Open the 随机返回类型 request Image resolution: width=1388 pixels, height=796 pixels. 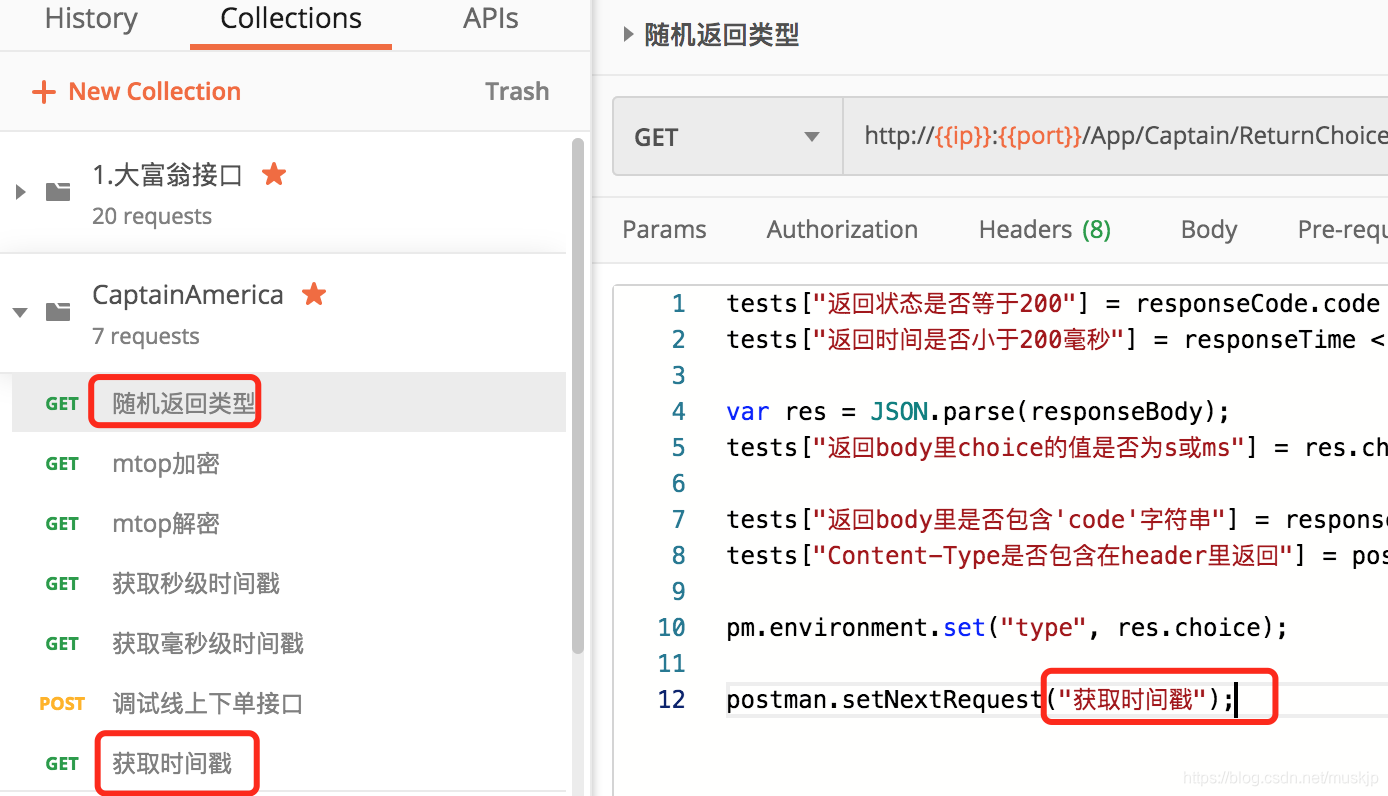coord(289,403)
